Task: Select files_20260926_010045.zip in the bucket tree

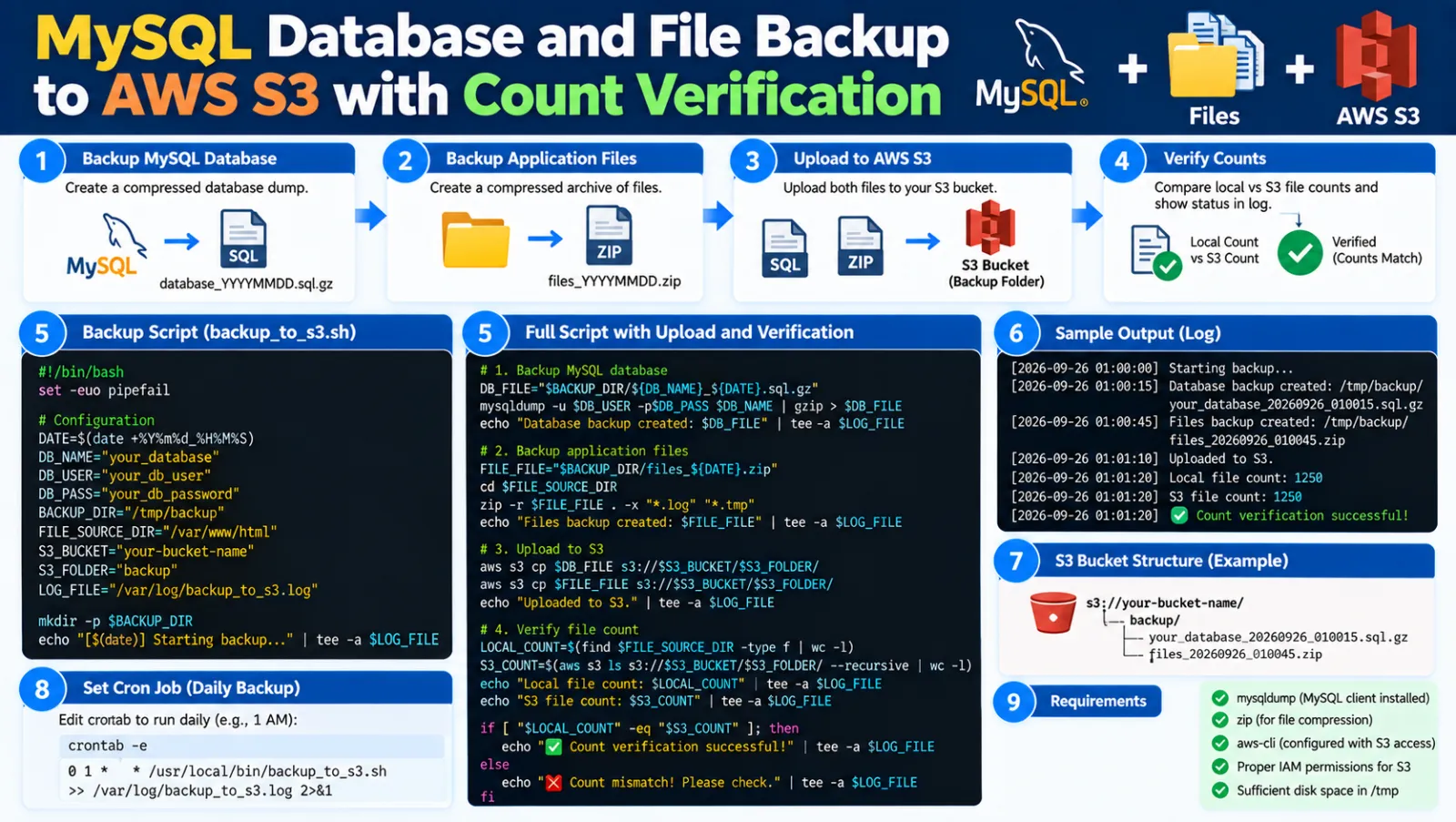Action: (1235, 655)
